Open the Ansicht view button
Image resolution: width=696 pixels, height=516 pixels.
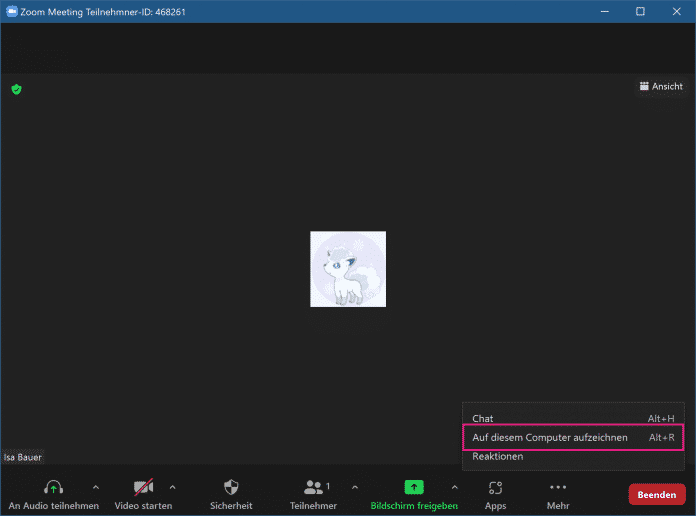coord(661,87)
